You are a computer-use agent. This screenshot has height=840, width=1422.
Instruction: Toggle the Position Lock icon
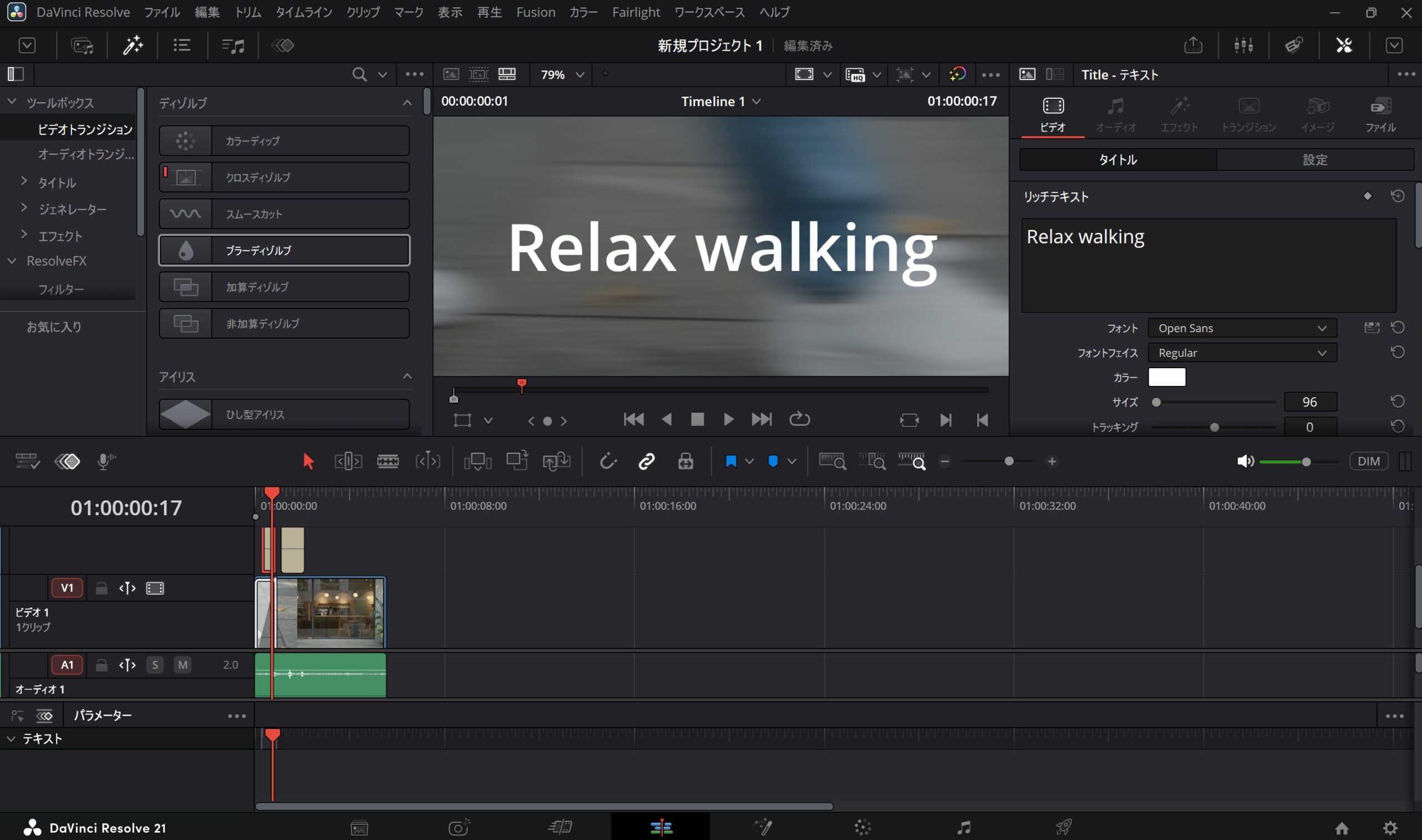686,461
